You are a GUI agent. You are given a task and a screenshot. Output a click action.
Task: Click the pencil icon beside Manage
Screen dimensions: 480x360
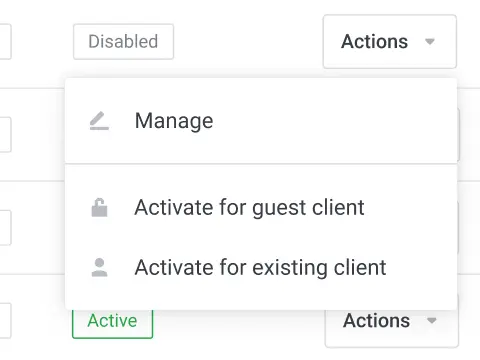point(99,121)
